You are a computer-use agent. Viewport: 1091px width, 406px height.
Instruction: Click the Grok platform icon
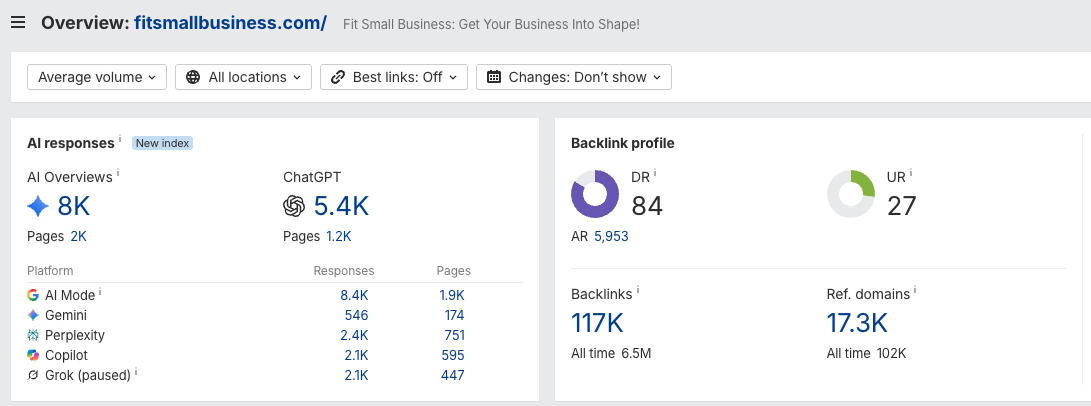tap(33, 376)
